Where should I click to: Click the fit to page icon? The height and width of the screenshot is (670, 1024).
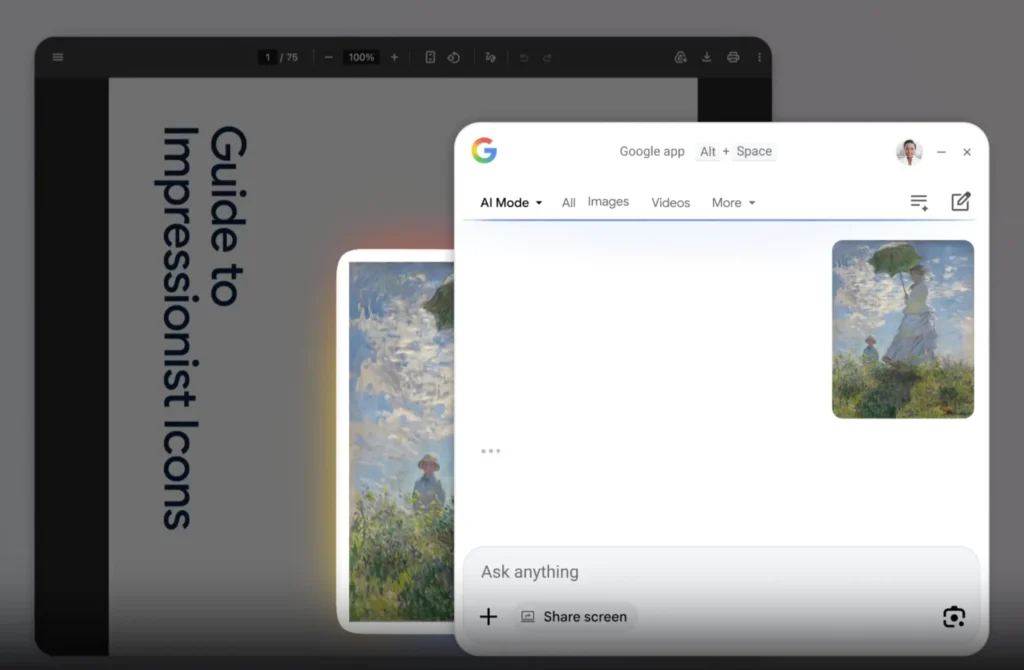(430, 57)
